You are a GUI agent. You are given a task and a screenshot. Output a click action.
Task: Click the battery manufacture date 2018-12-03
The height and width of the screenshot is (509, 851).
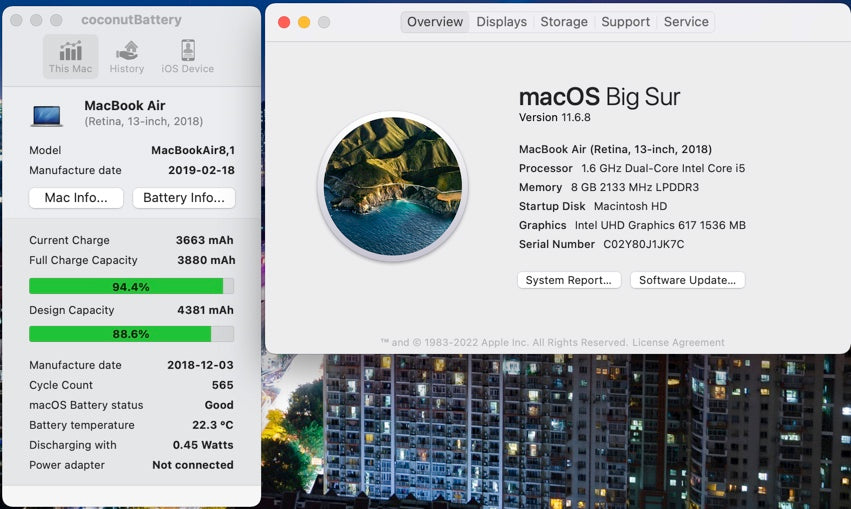click(x=200, y=365)
